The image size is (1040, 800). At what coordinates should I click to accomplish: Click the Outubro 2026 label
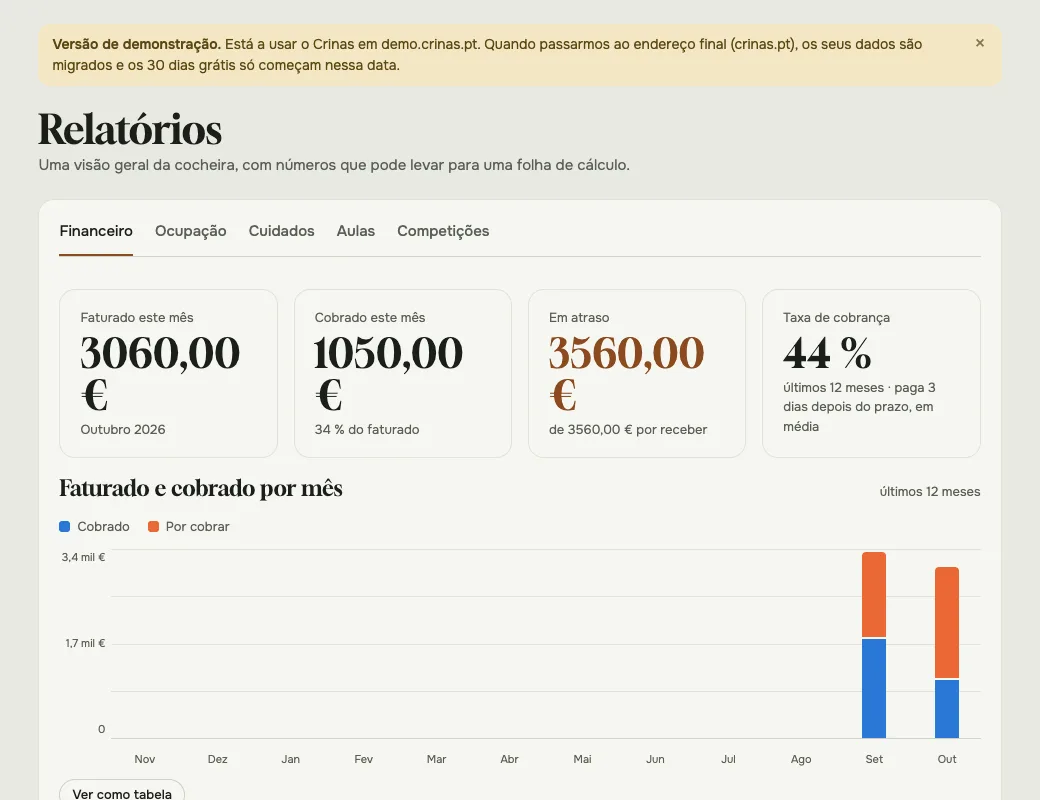pos(123,430)
